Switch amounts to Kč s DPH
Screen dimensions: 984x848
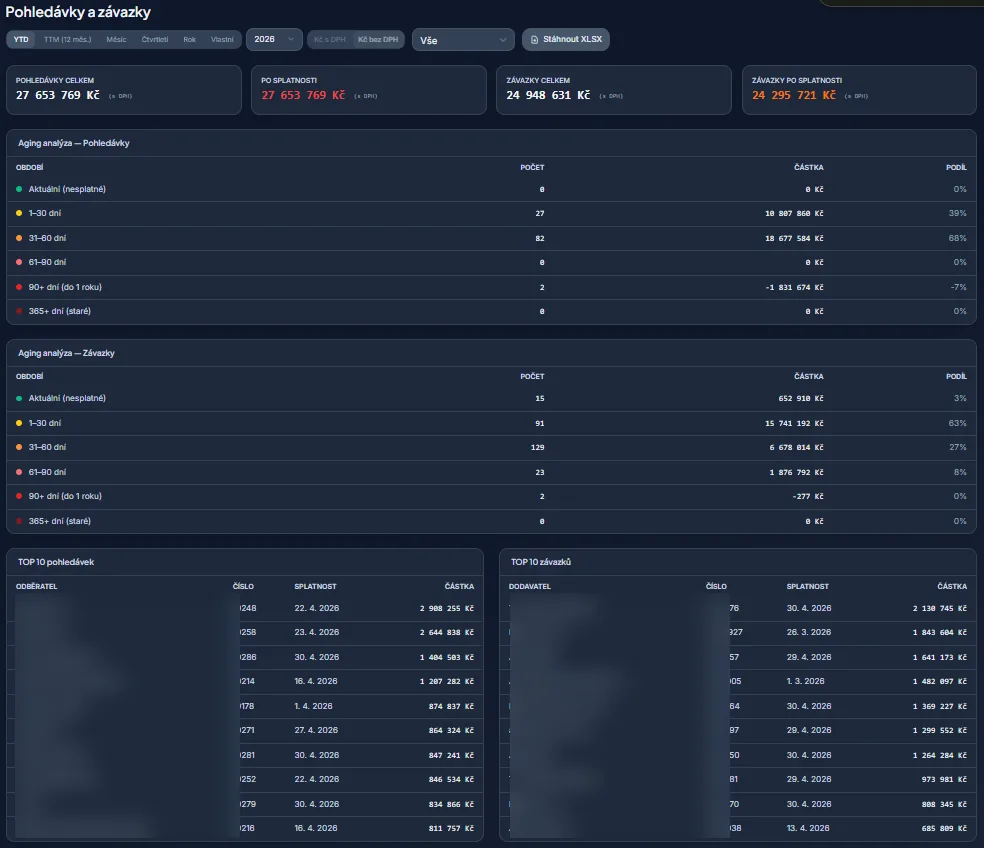[x=329, y=40]
